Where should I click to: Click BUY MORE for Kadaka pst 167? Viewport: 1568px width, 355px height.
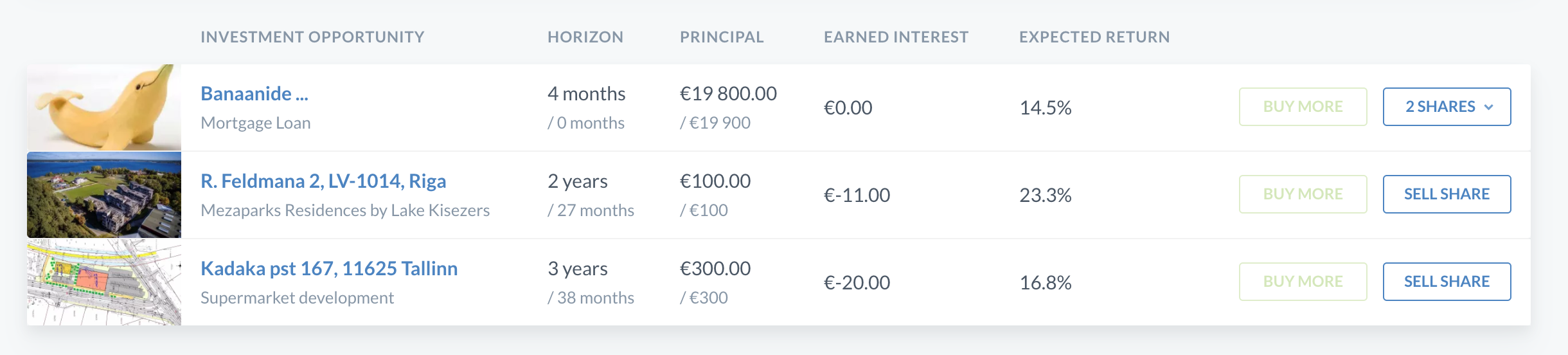pyautogui.click(x=1303, y=282)
